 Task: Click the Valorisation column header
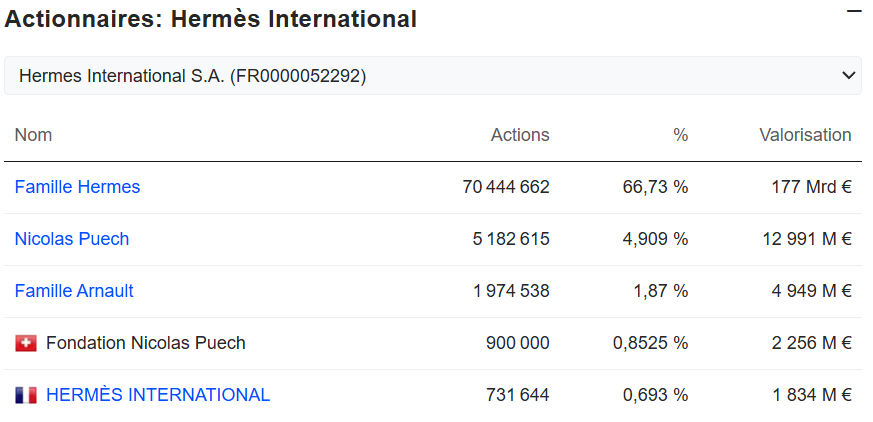[804, 135]
